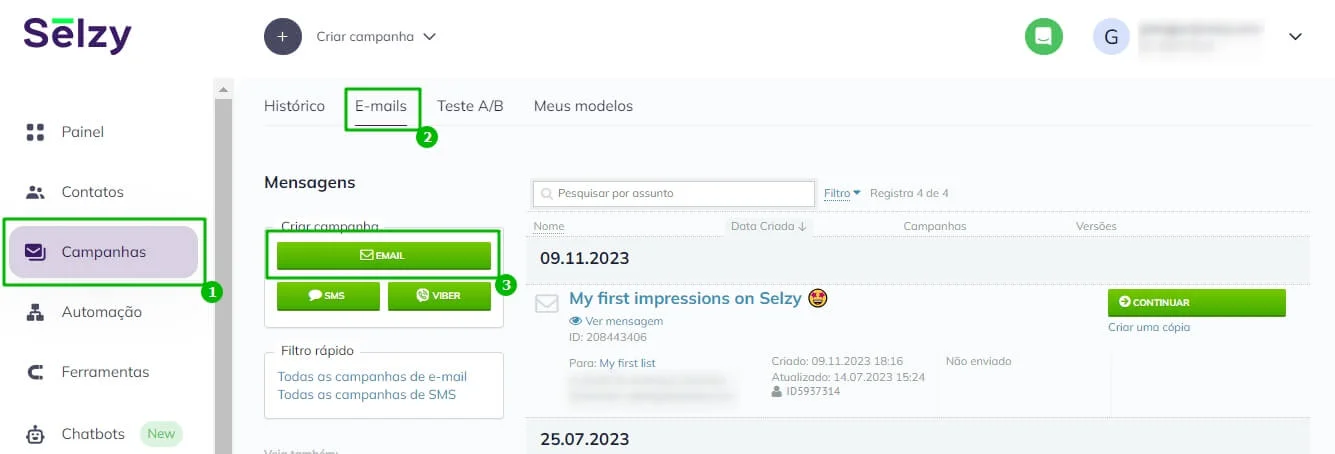Select Campanhas in the sidebar
Image resolution: width=1335 pixels, height=454 pixels.
pyautogui.click(x=104, y=252)
